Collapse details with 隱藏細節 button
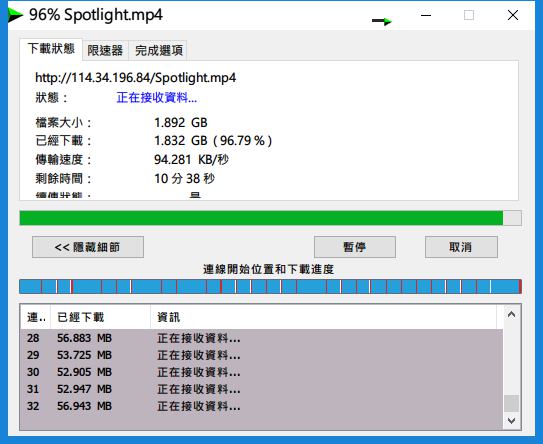Screen dimensions: 543x444 (88, 247)
